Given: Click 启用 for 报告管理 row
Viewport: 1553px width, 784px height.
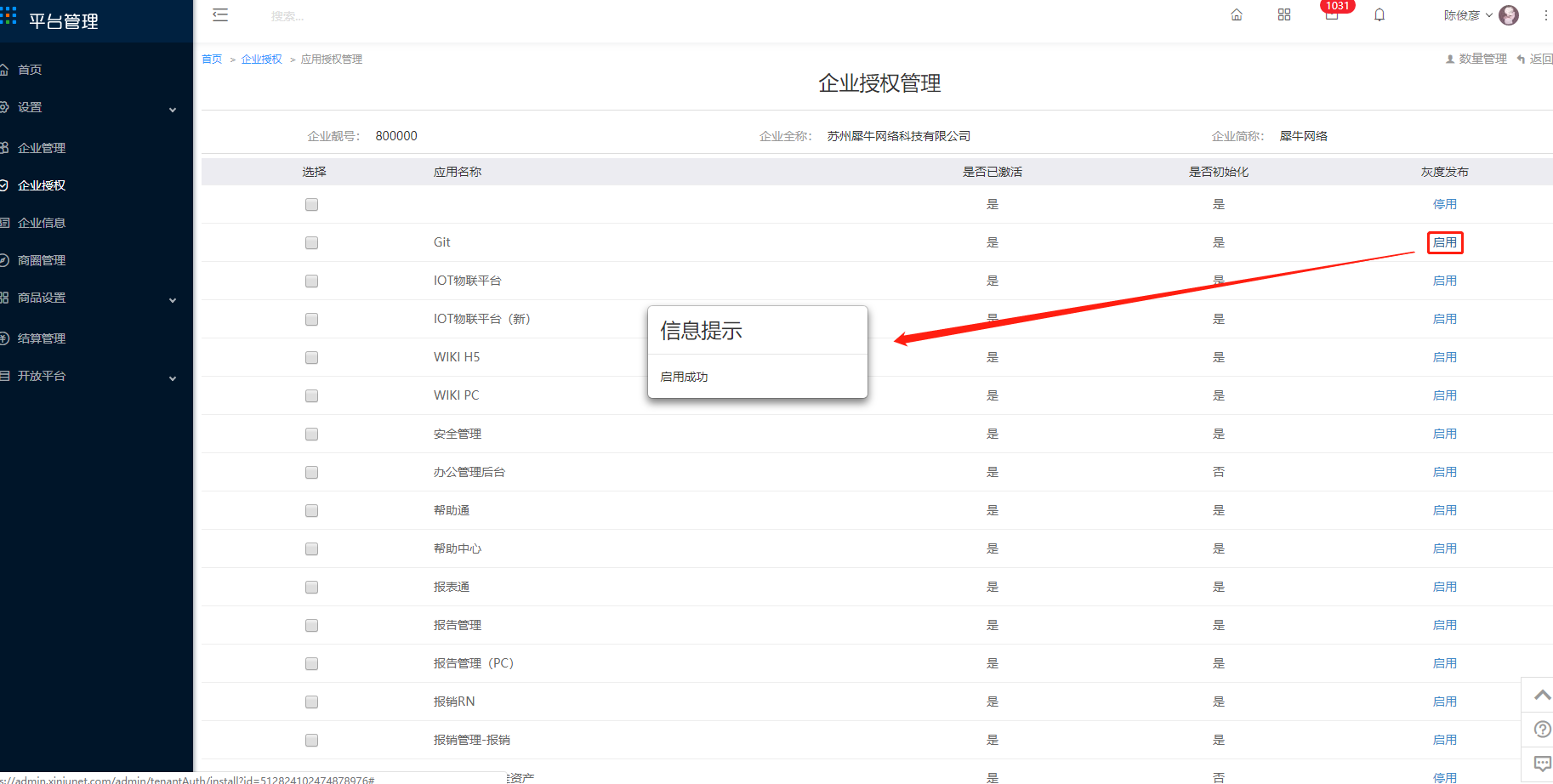Looking at the screenshot, I should click(1445, 625).
